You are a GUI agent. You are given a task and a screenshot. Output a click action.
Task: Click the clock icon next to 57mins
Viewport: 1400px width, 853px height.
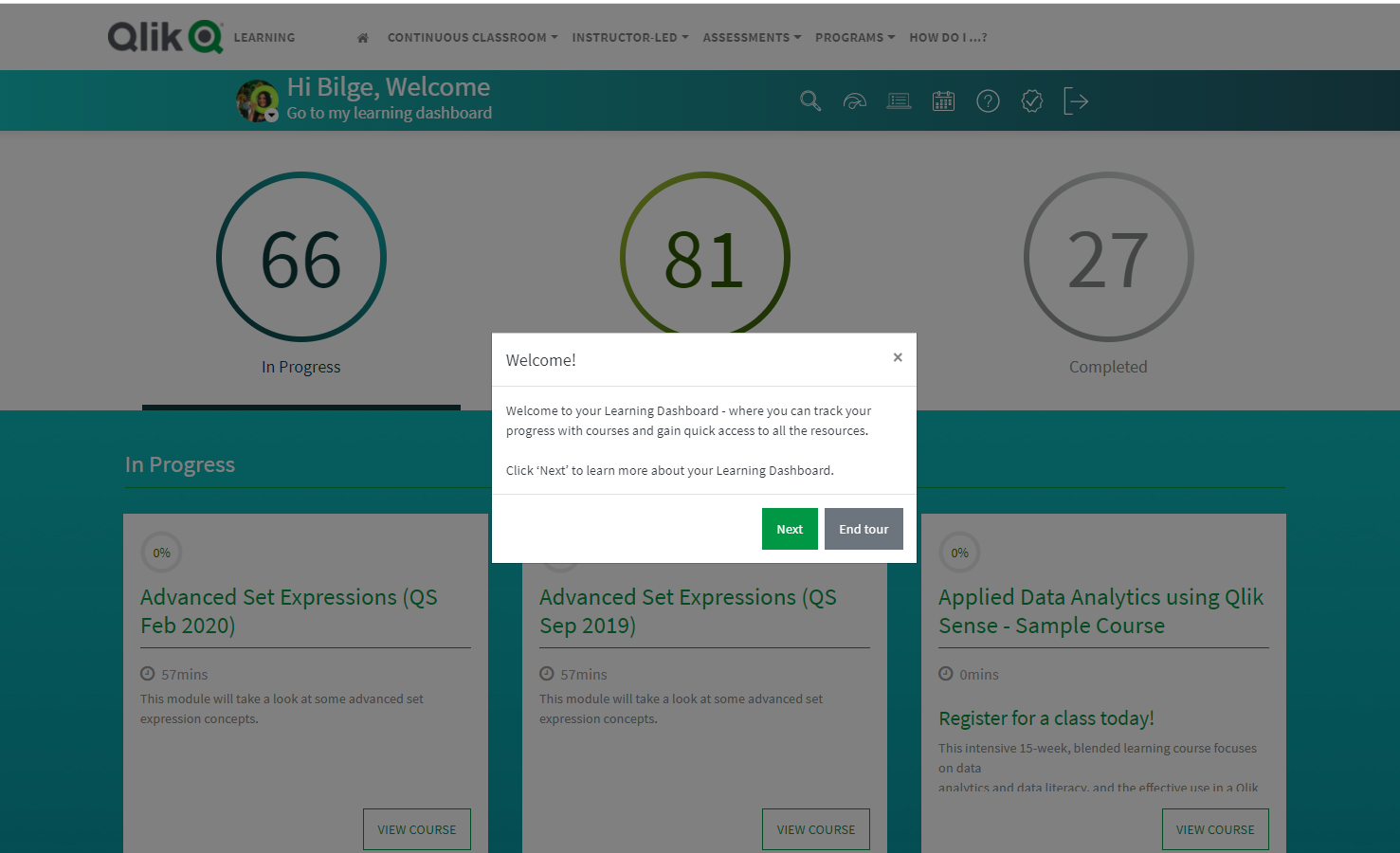(148, 673)
